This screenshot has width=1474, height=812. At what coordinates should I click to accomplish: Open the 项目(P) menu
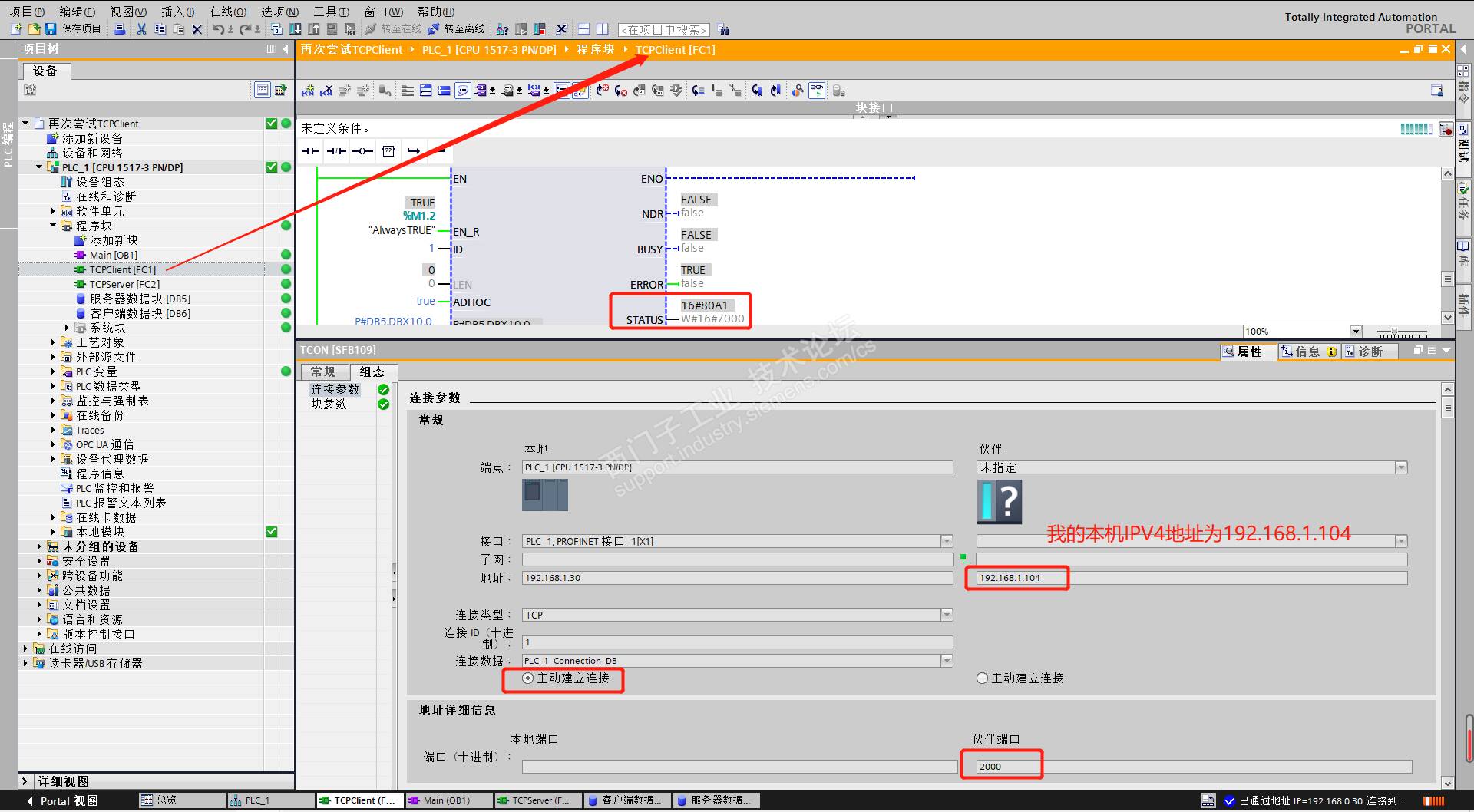point(28,12)
